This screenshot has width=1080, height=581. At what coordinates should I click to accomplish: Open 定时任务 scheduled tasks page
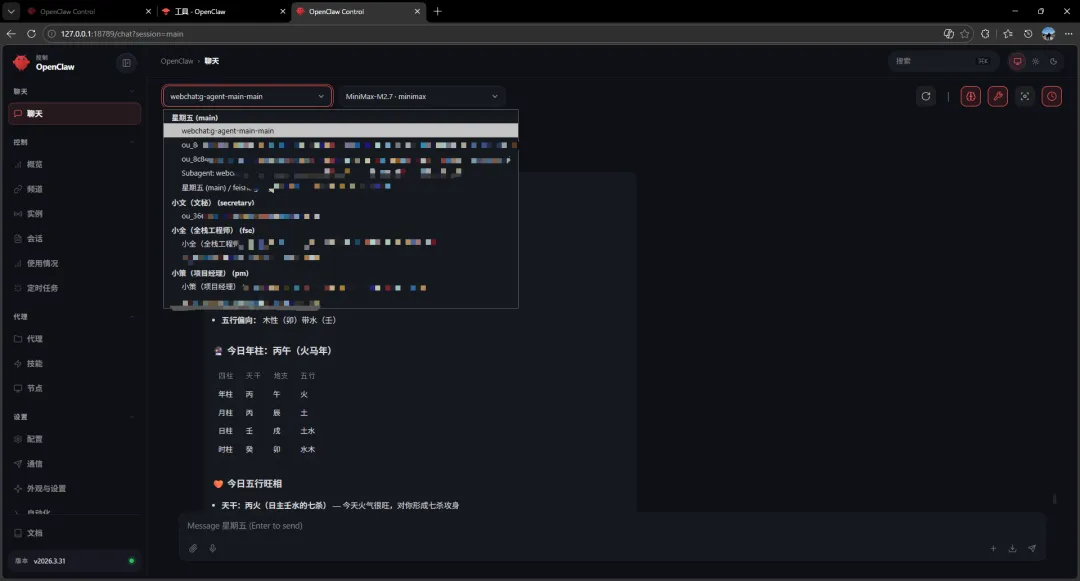74,288
